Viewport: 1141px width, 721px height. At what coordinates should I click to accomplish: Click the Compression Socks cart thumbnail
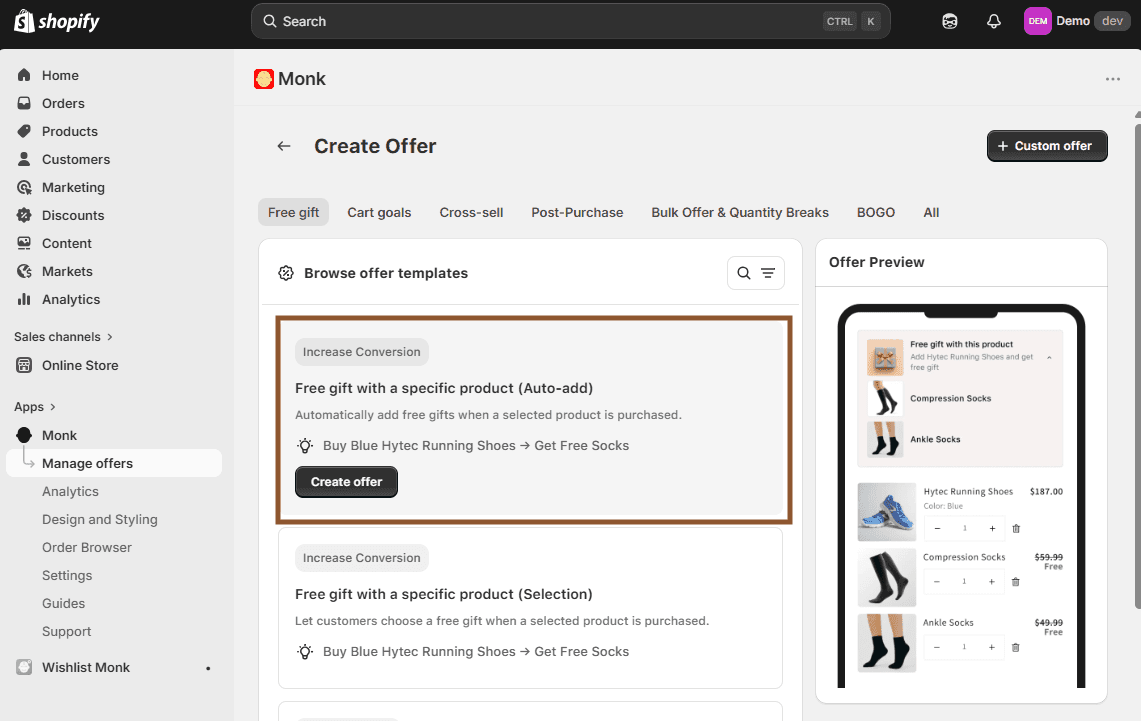[x=886, y=577]
